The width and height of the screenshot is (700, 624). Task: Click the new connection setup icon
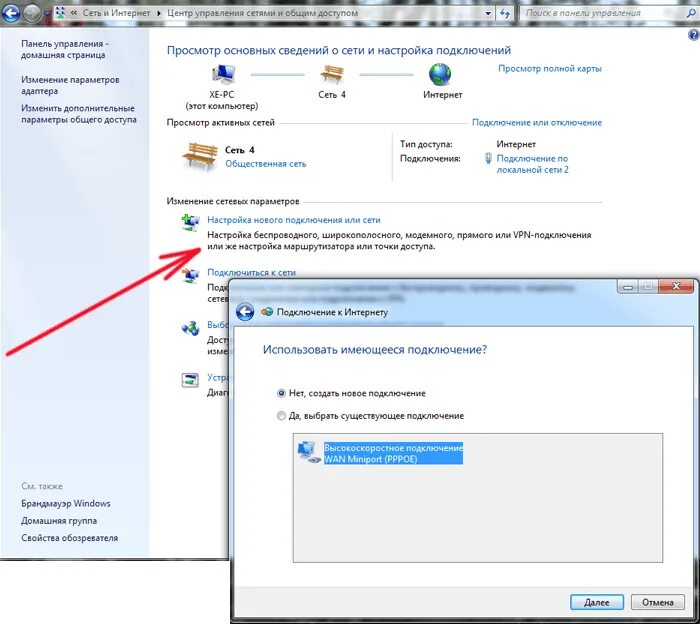pyautogui.click(x=191, y=222)
